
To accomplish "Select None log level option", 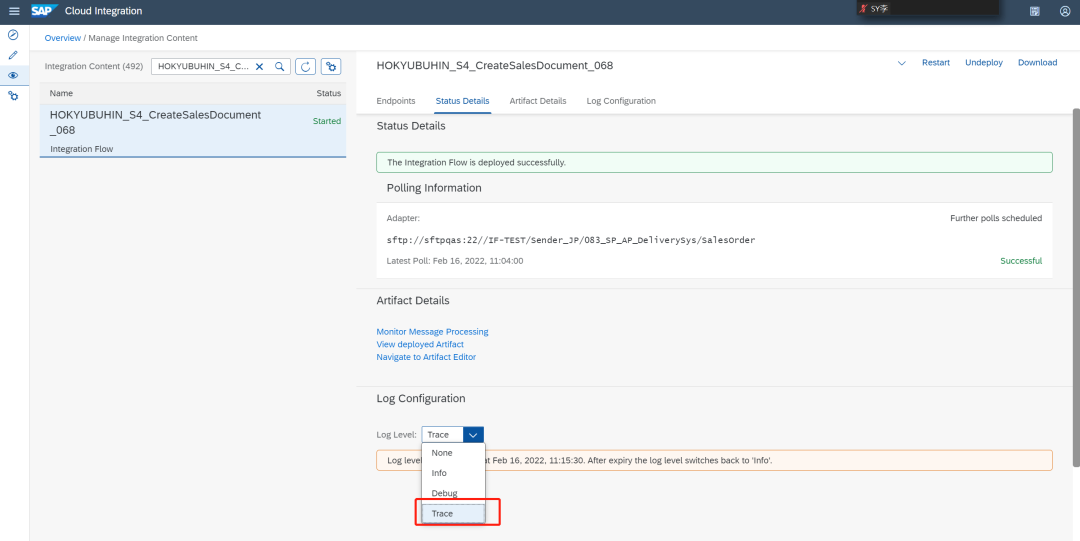I will [x=453, y=453].
